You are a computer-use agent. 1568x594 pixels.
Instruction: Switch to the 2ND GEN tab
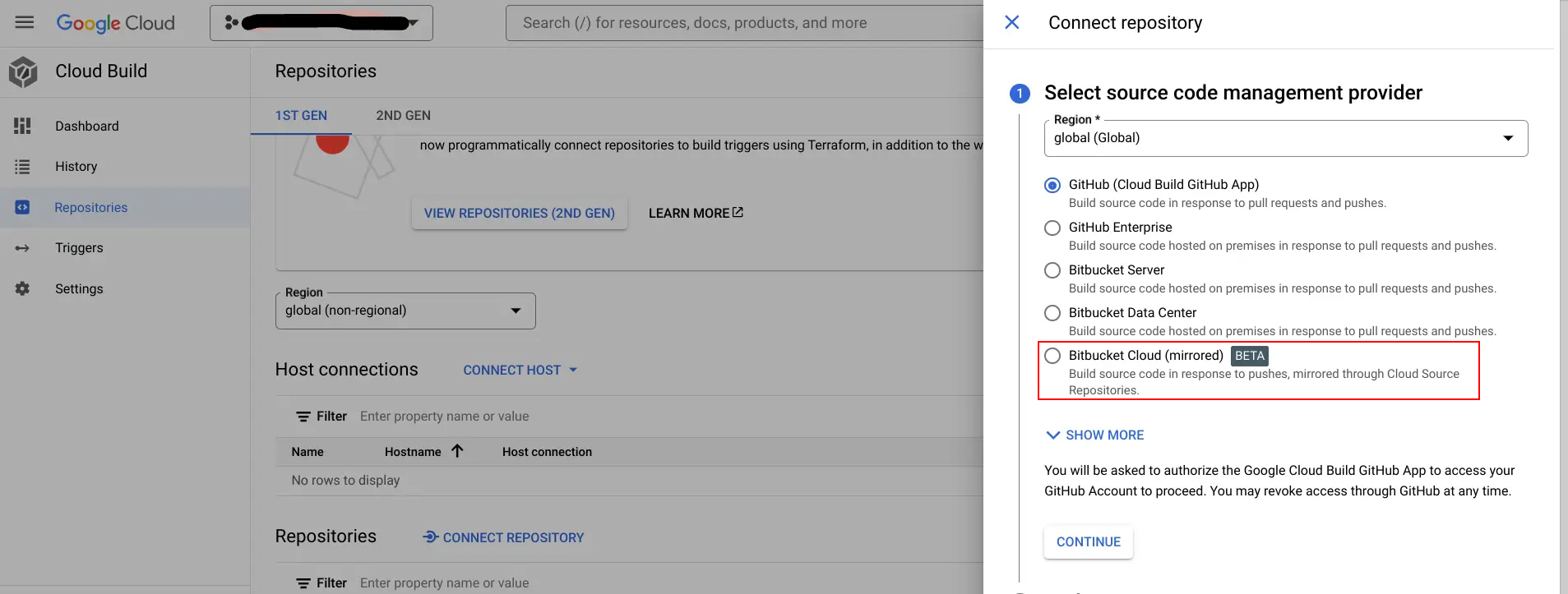(x=403, y=116)
